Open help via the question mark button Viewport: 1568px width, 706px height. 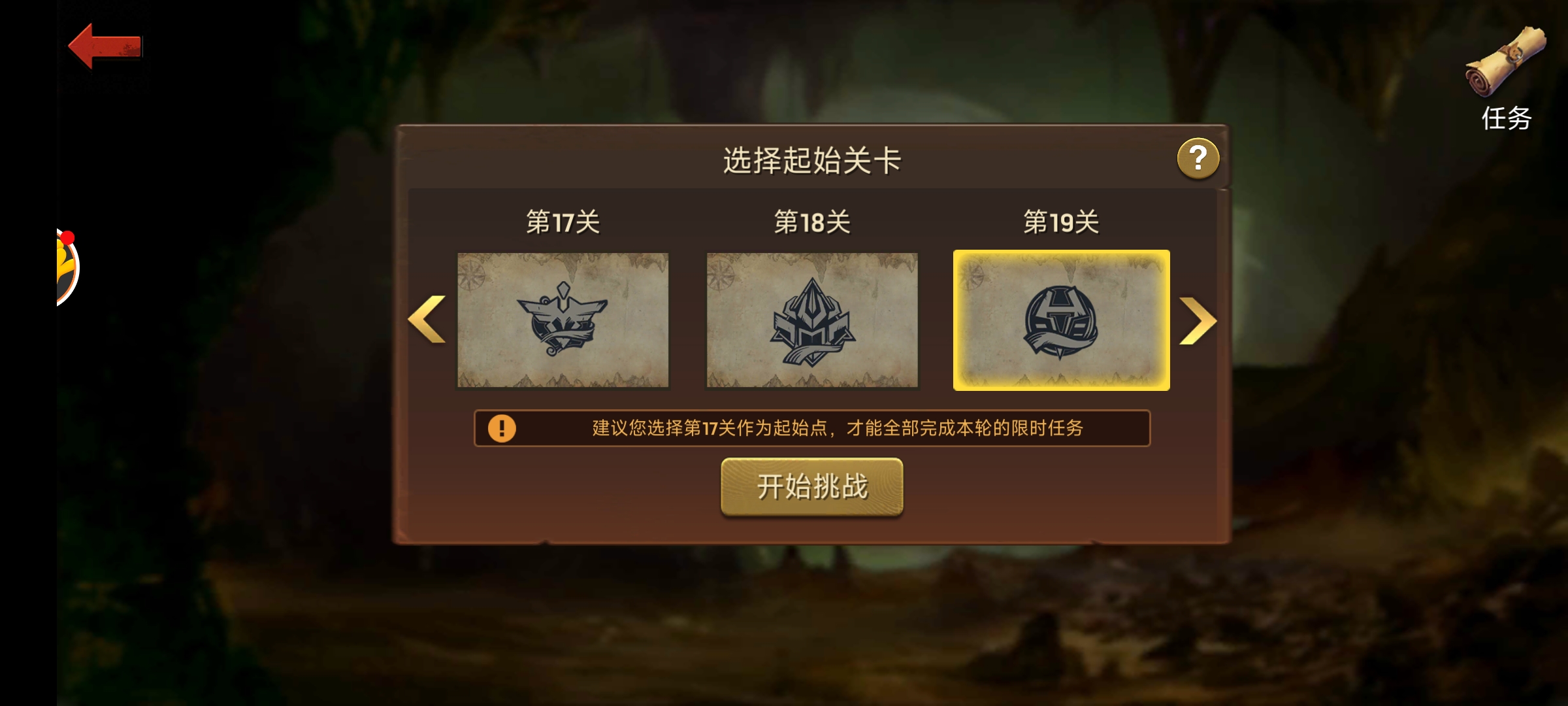1198,158
